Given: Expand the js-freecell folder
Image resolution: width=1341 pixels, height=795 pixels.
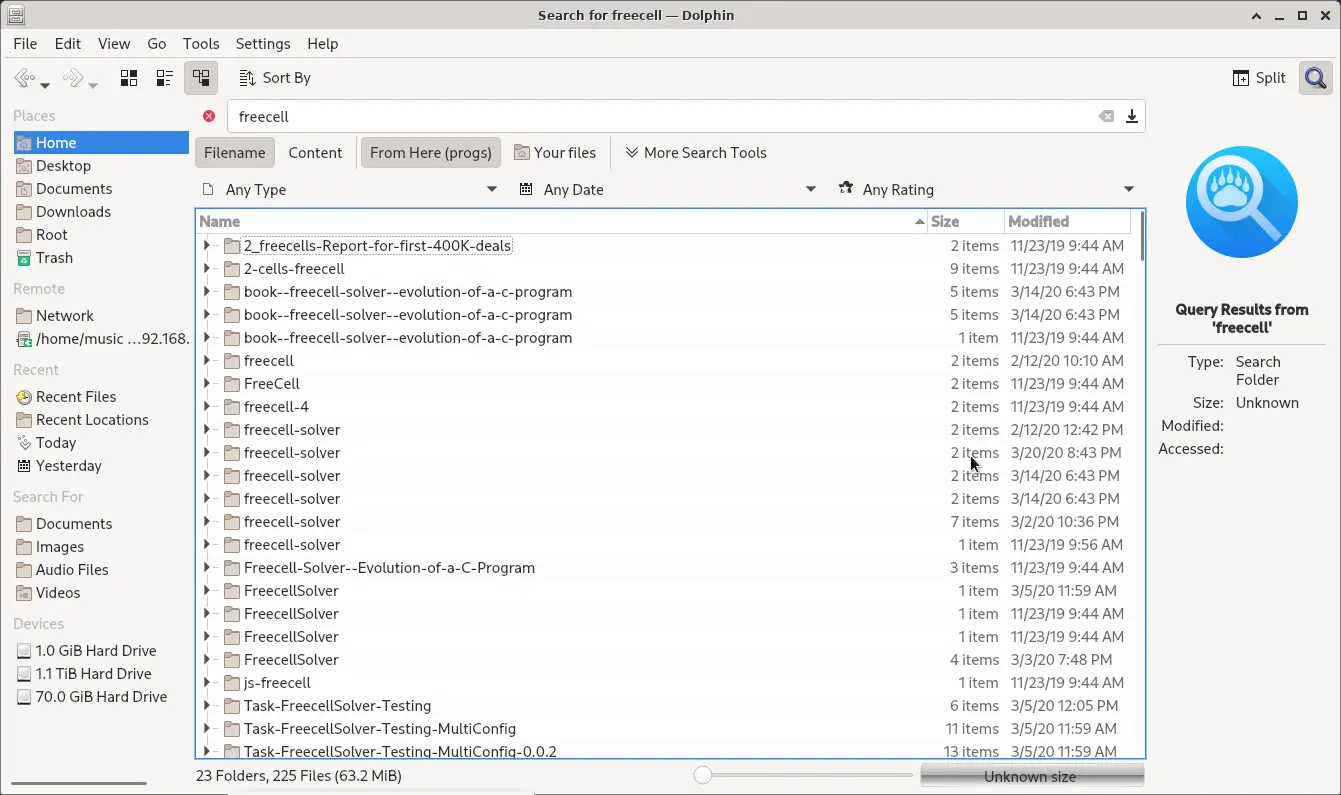Looking at the screenshot, I should (207, 683).
